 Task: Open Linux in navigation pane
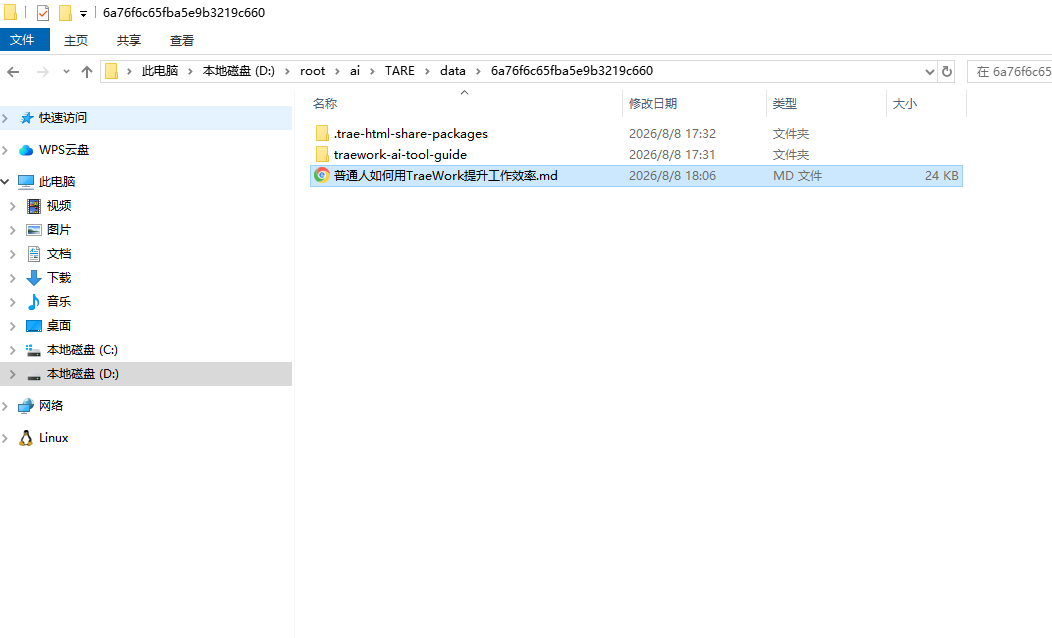click(x=54, y=437)
